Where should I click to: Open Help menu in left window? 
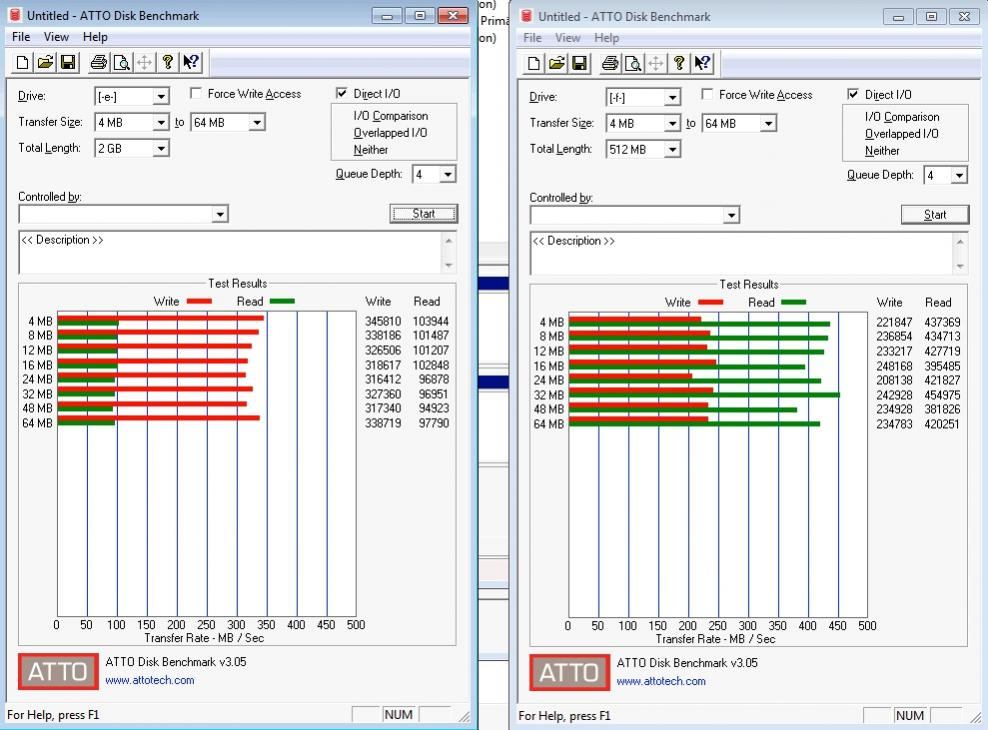[x=95, y=37]
